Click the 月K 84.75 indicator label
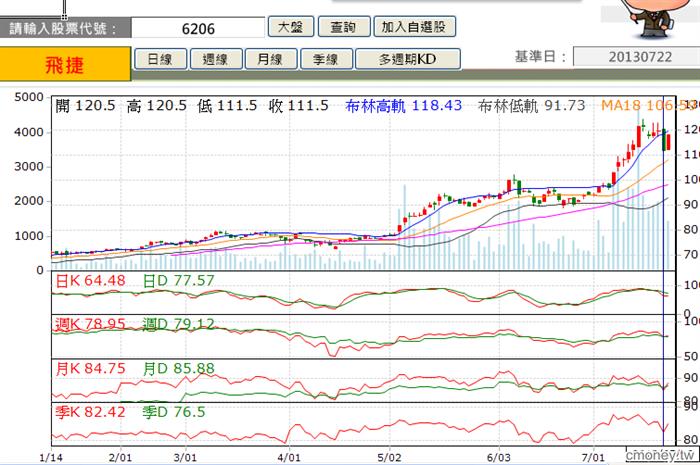The width and height of the screenshot is (700, 465). click(x=90, y=369)
